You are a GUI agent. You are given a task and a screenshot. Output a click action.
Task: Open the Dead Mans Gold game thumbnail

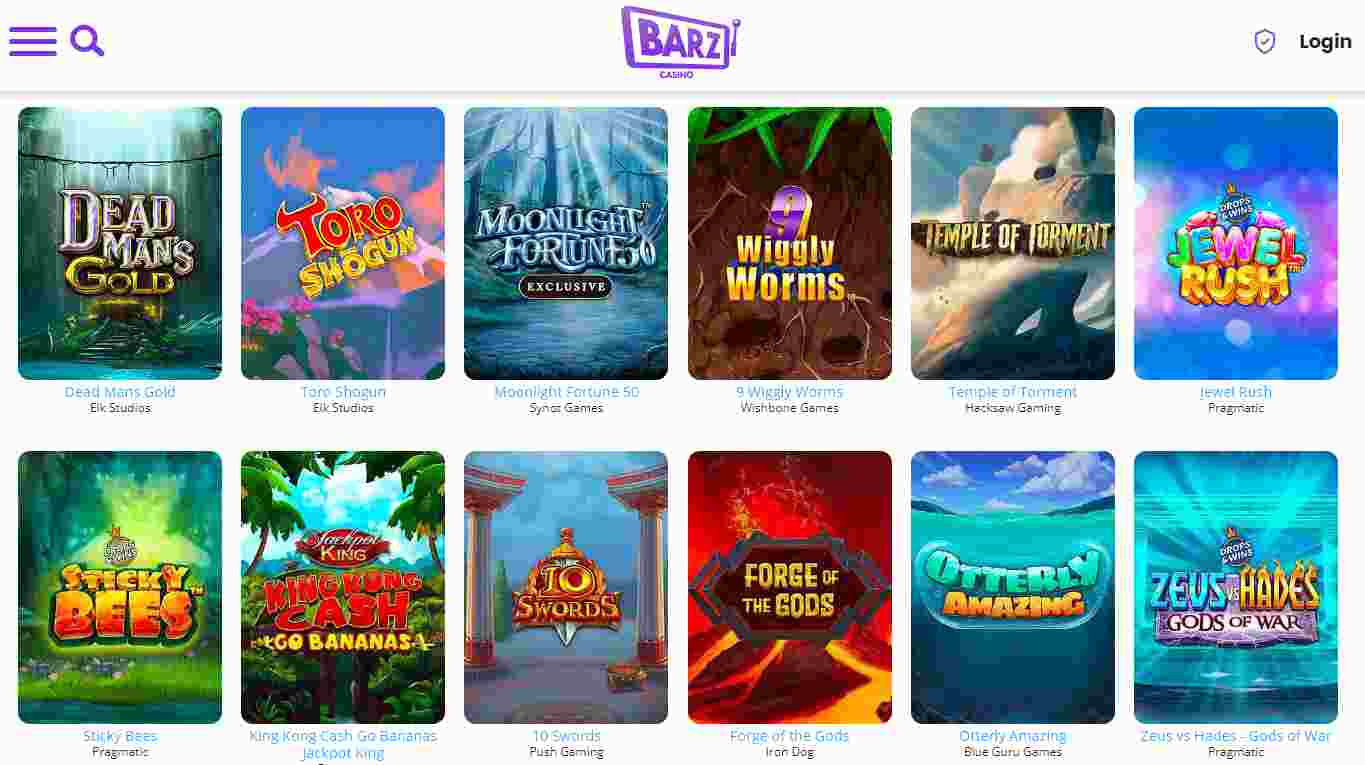(120, 243)
